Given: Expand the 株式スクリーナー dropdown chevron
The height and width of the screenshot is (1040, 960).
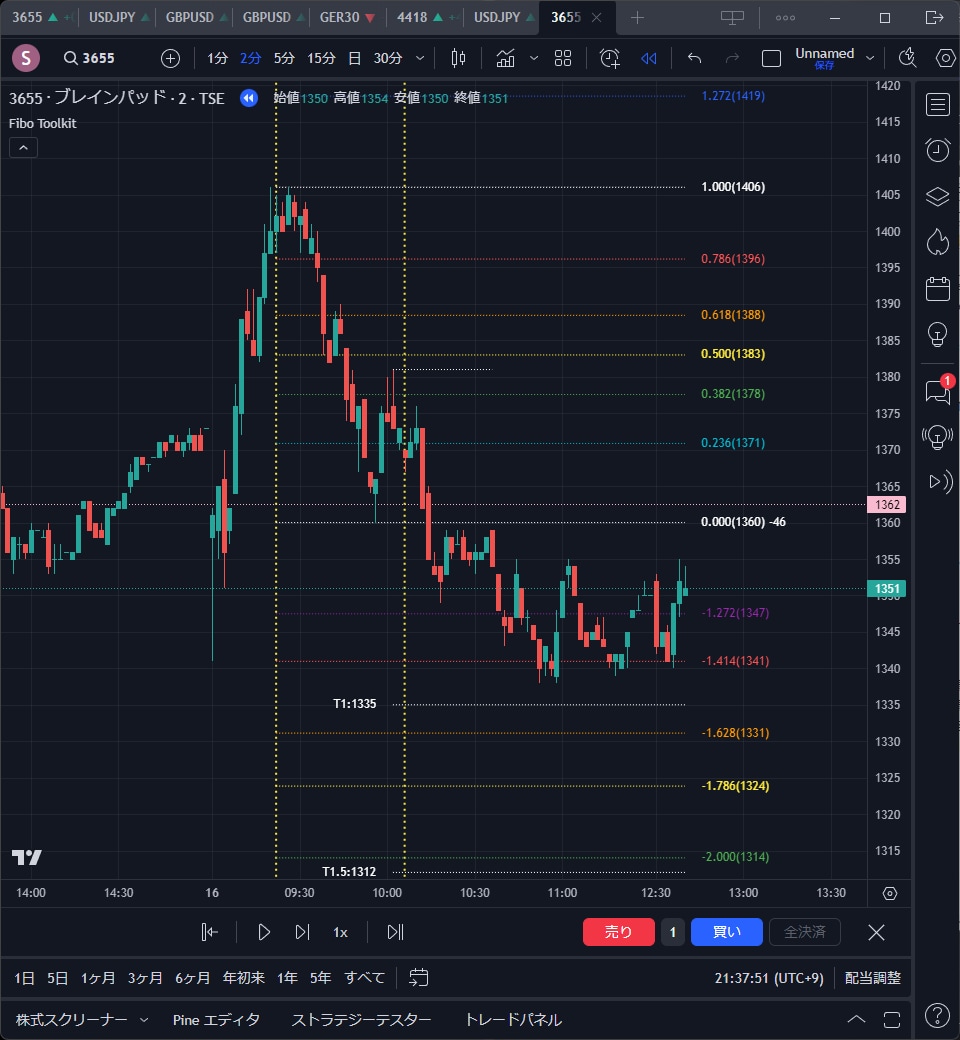Looking at the screenshot, I should [144, 1019].
